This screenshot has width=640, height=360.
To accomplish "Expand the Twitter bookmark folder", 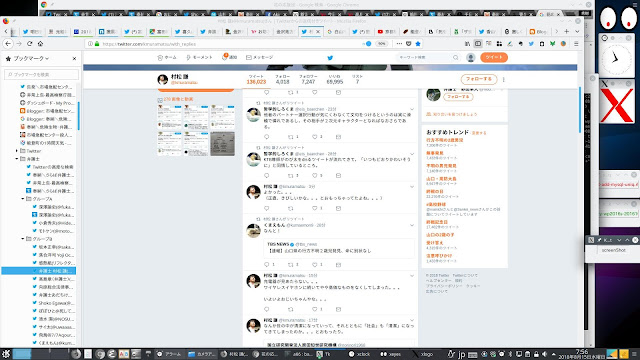I will (17, 151).
